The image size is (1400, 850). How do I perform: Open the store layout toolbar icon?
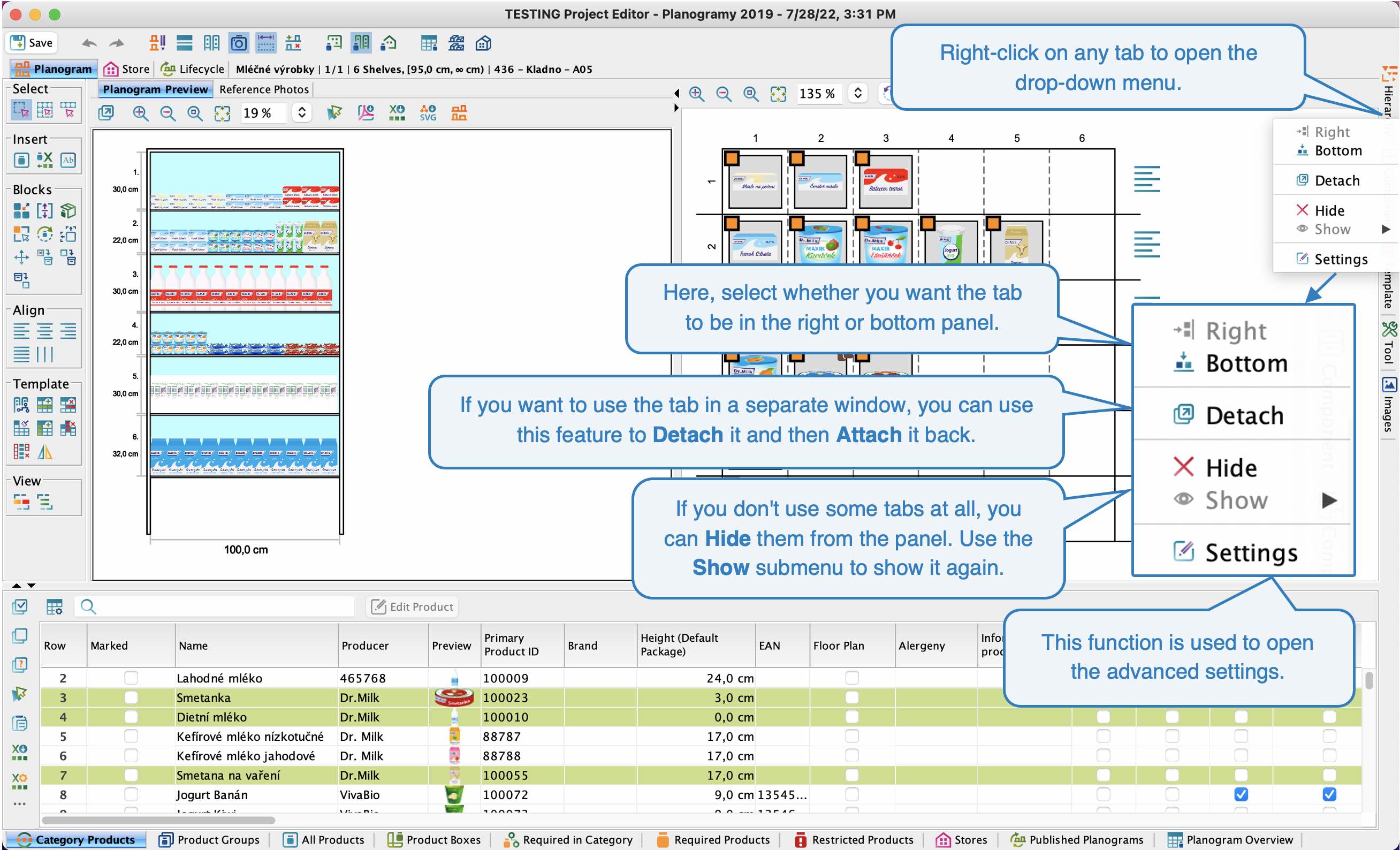pyautogui.click(x=483, y=43)
